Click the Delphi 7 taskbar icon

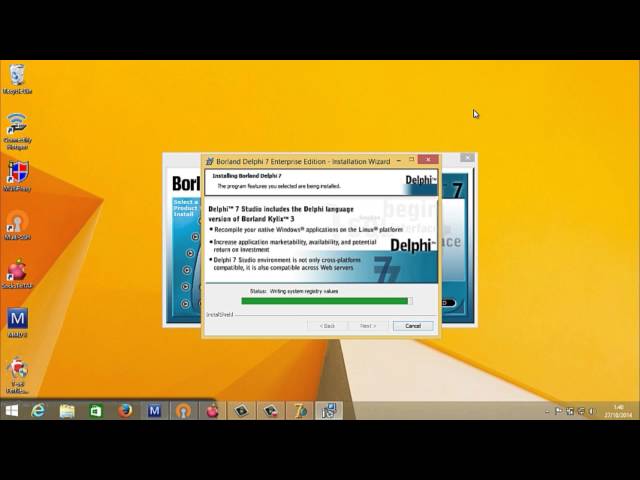[x=300, y=411]
